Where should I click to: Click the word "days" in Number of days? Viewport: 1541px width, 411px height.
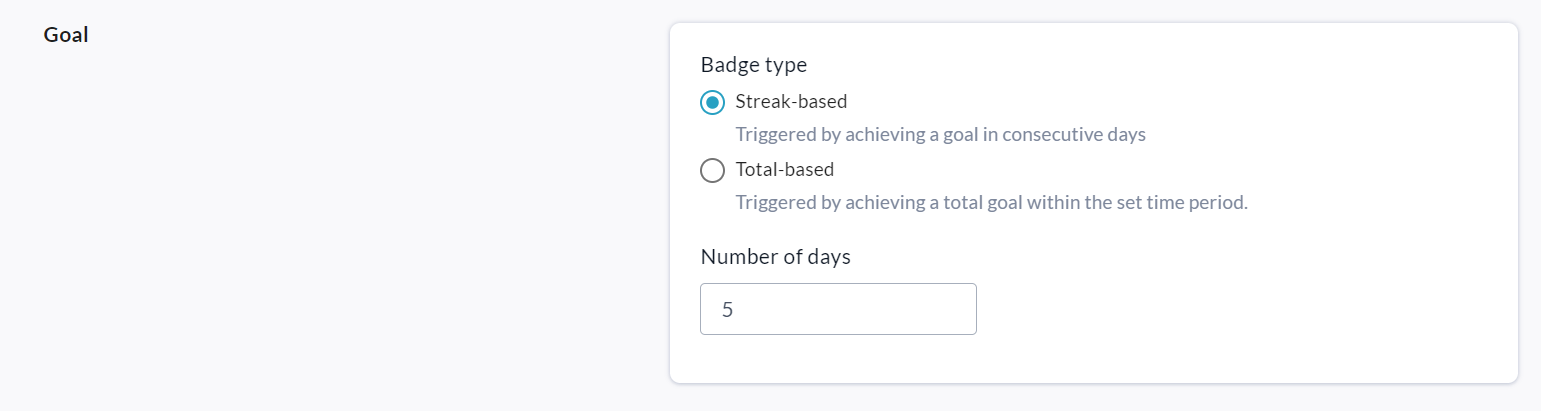click(x=830, y=256)
